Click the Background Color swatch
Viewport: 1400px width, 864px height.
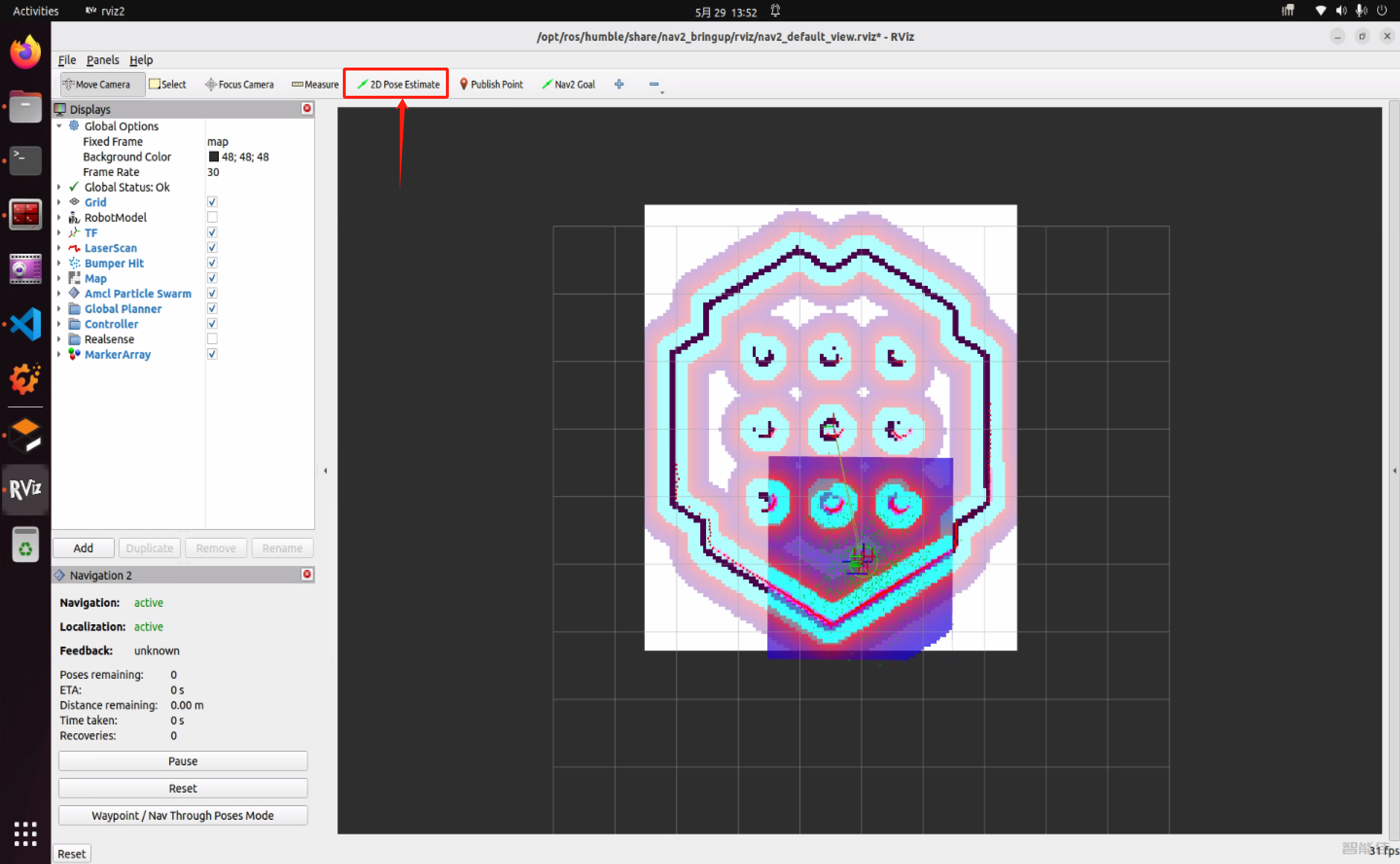click(213, 157)
